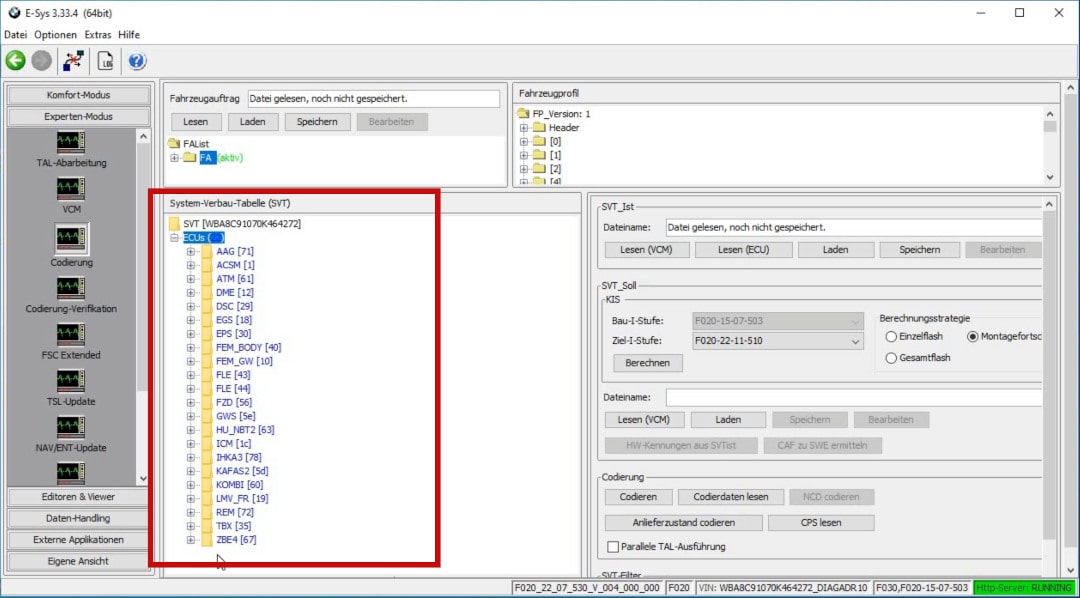Click the connection plug toolbar icon
Screen dimensions: 1080x598
[73, 61]
